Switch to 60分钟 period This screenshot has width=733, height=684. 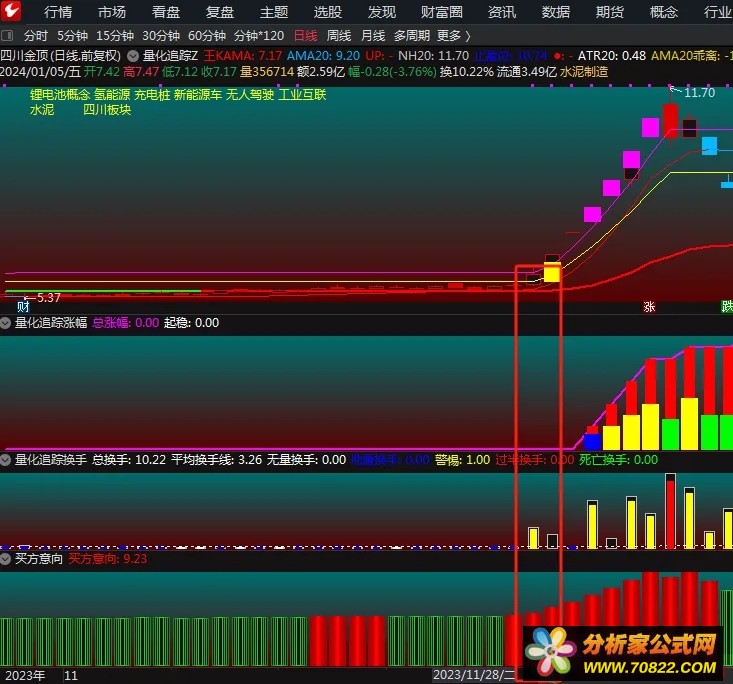point(207,36)
